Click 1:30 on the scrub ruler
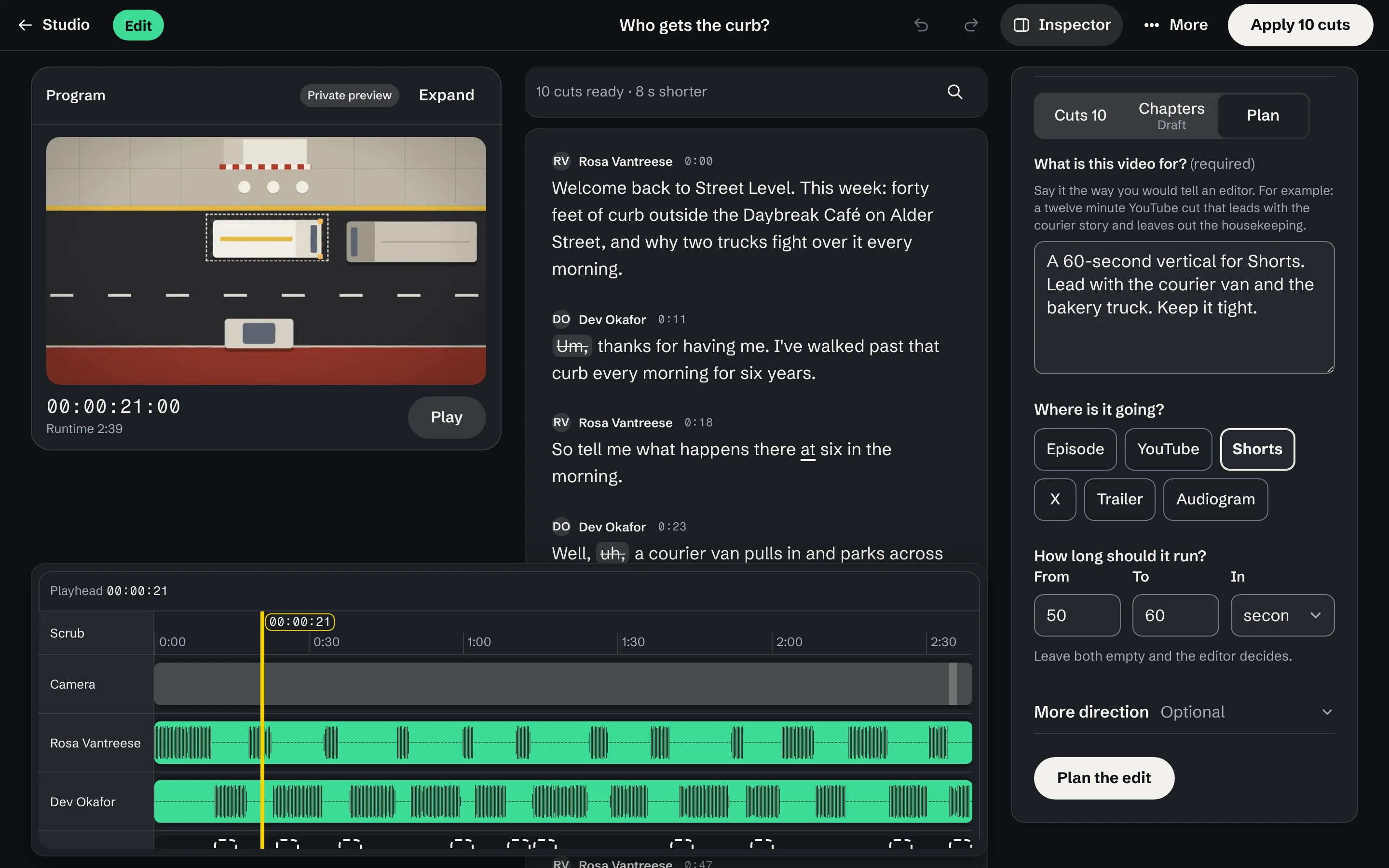 (633, 642)
